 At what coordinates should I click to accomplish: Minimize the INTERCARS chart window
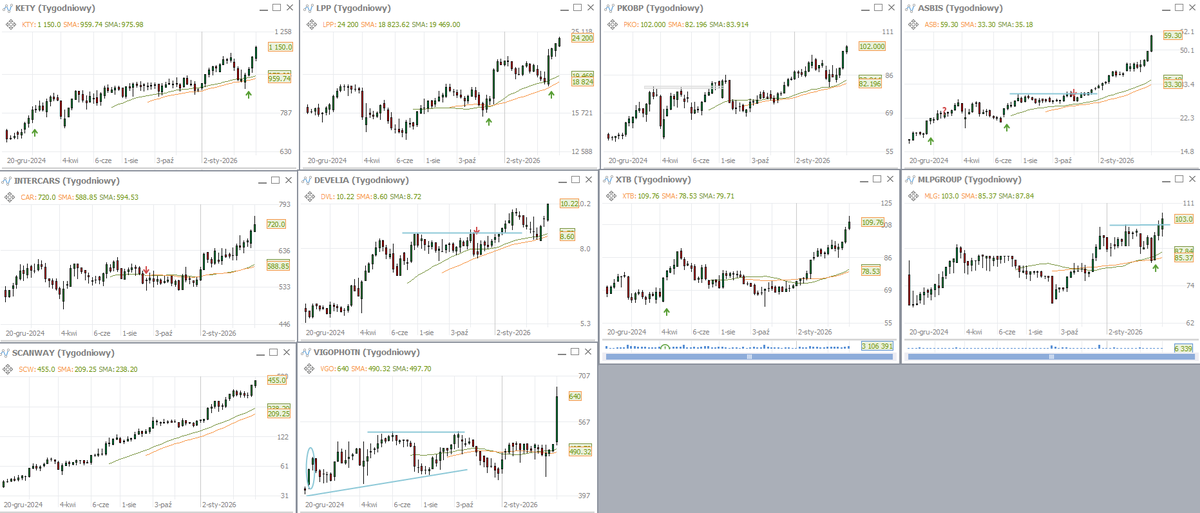click(260, 181)
